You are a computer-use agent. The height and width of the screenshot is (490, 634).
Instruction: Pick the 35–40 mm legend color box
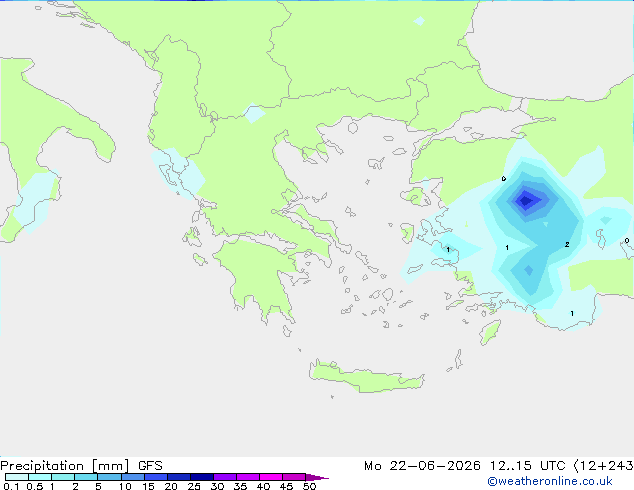(x=248, y=477)
